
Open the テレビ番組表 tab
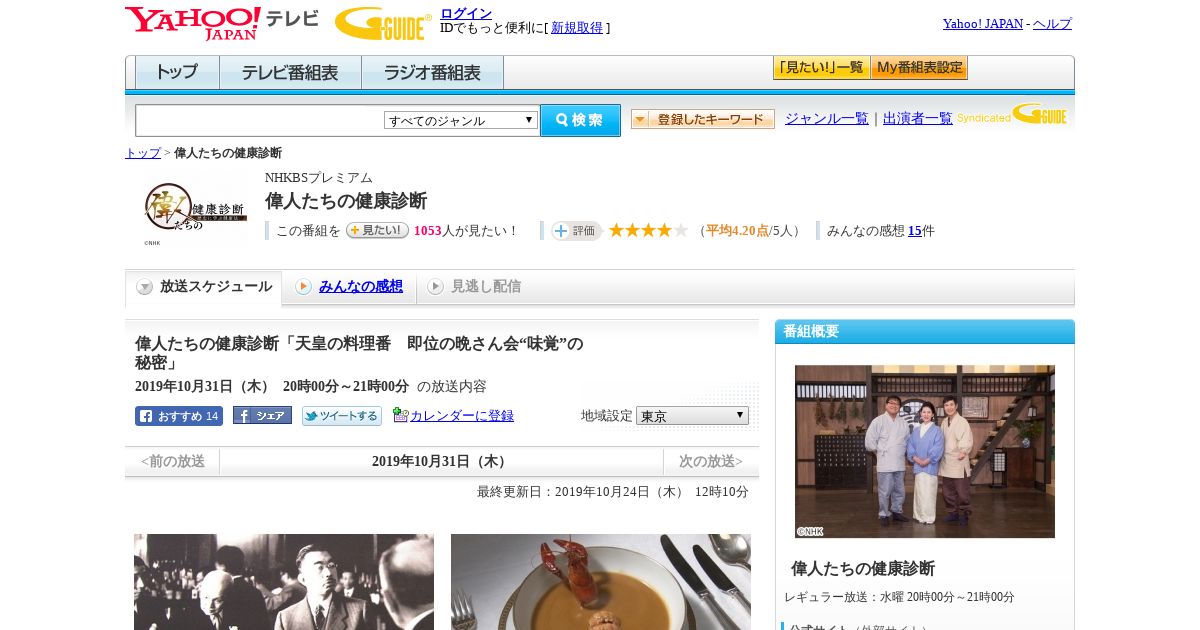290,73
